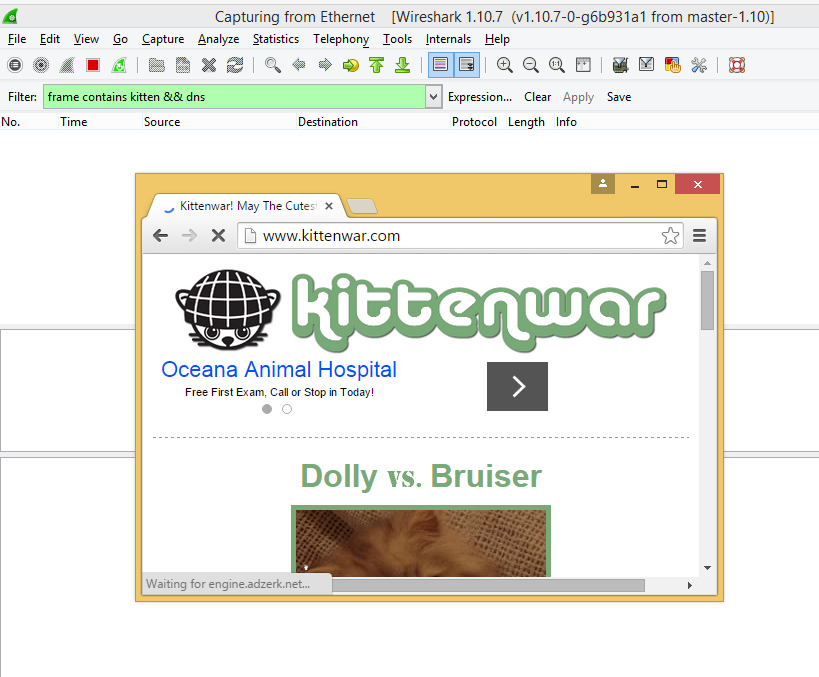Close this capture file (X icon)
The image size is (819, 677).
tap(209, 65)
